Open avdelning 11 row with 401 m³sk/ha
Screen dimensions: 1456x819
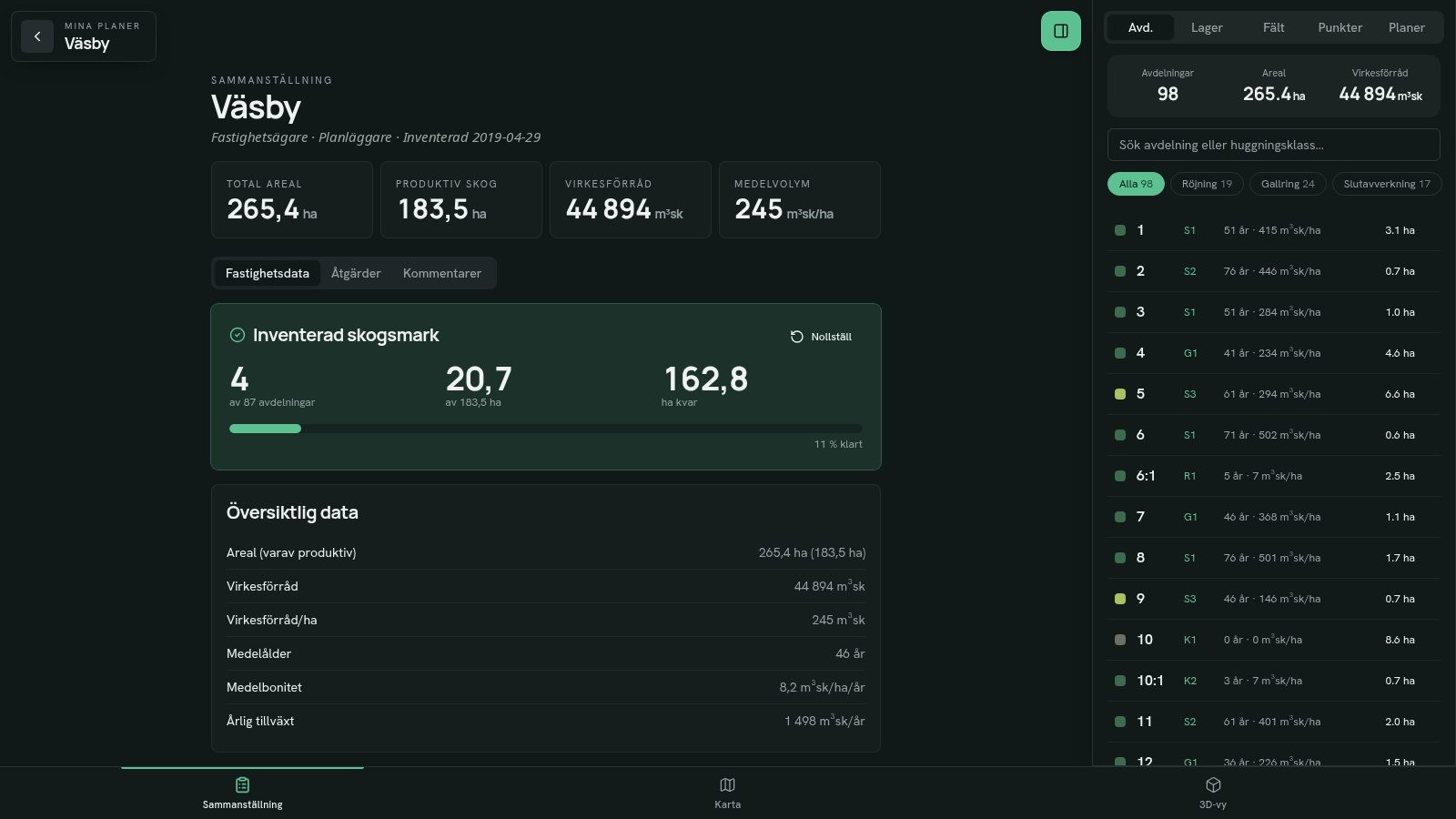point(1274,722)
